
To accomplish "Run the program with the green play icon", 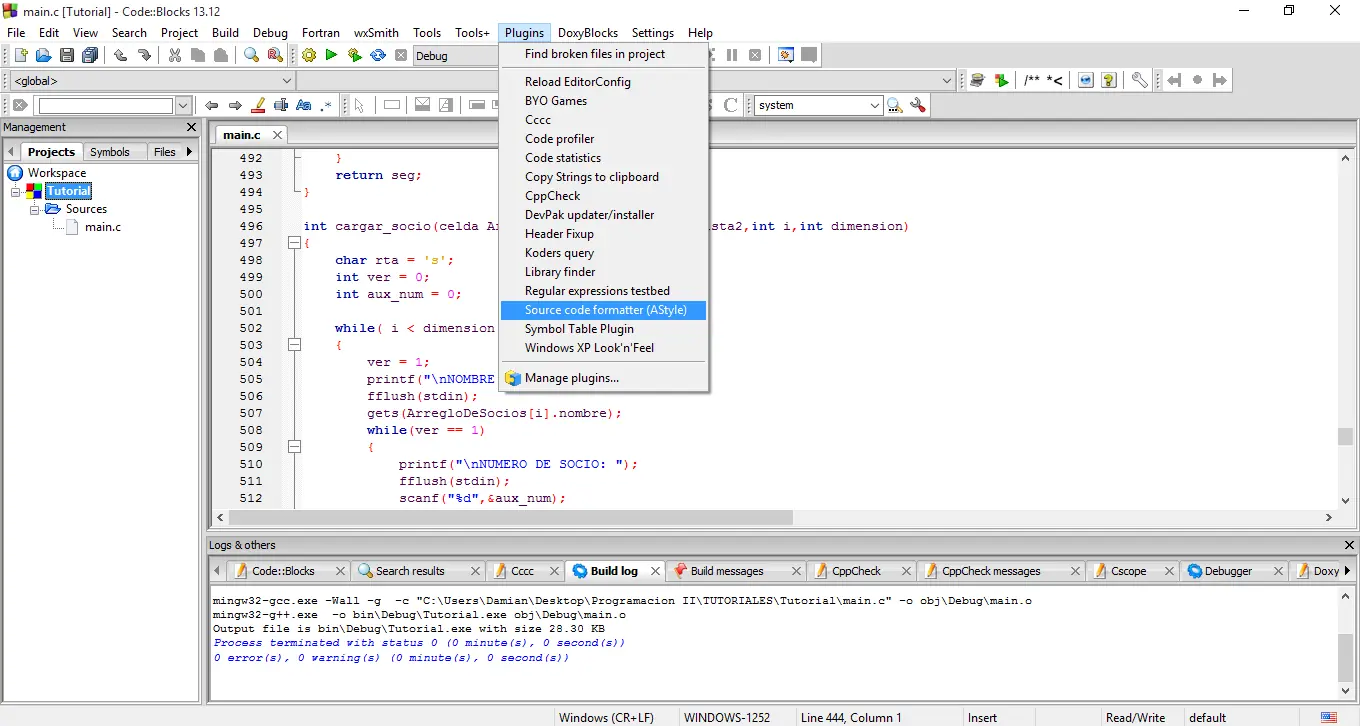I will (331, 56).
